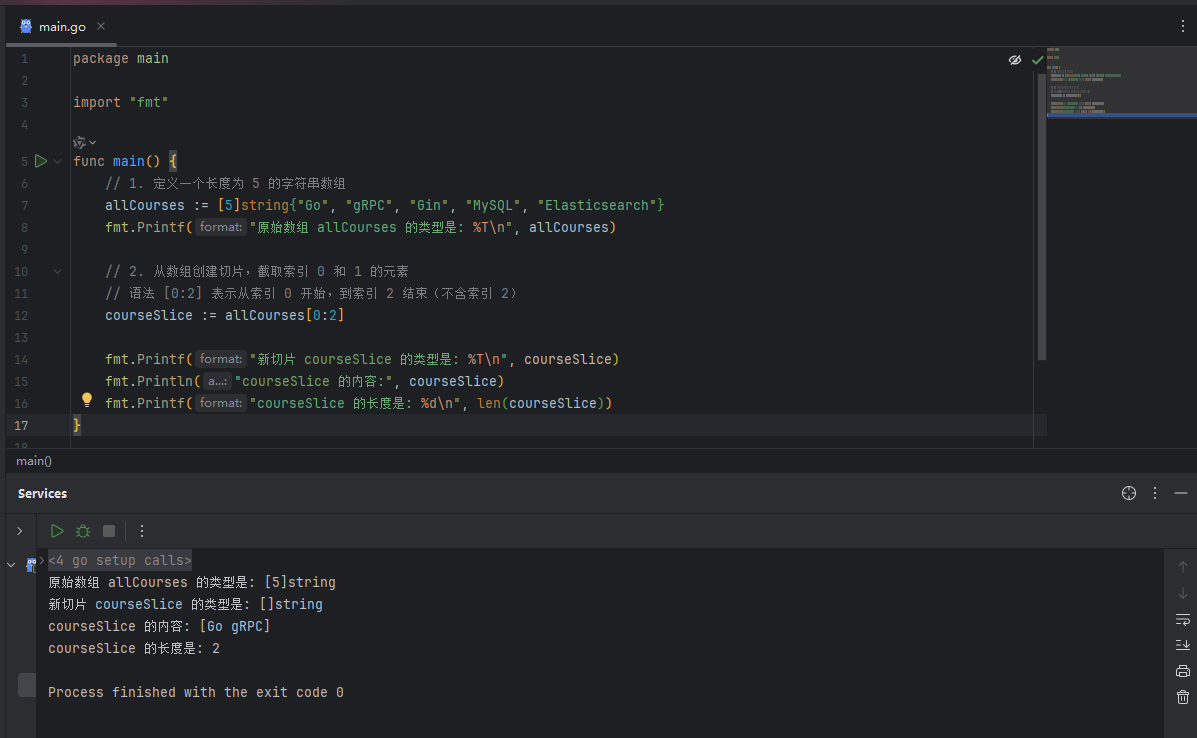Screen dimensions: 1197x738
Task: Toggle soft-wrap in console output
Action: 1182,619
